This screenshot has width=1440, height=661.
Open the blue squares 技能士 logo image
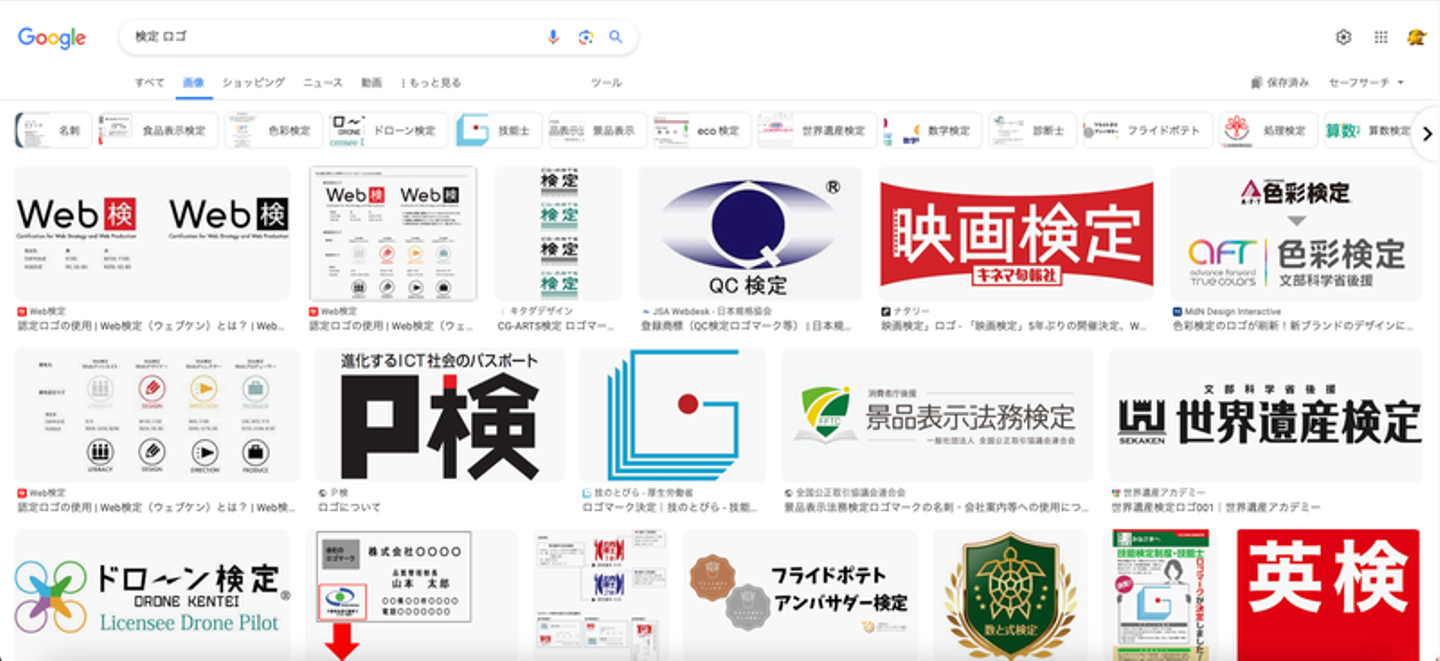672,415
